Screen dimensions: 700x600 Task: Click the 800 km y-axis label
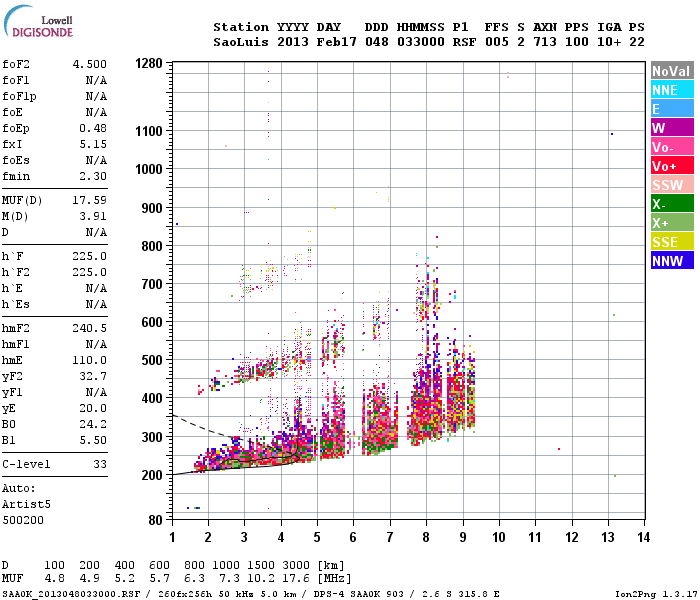[x=152, y=246]
